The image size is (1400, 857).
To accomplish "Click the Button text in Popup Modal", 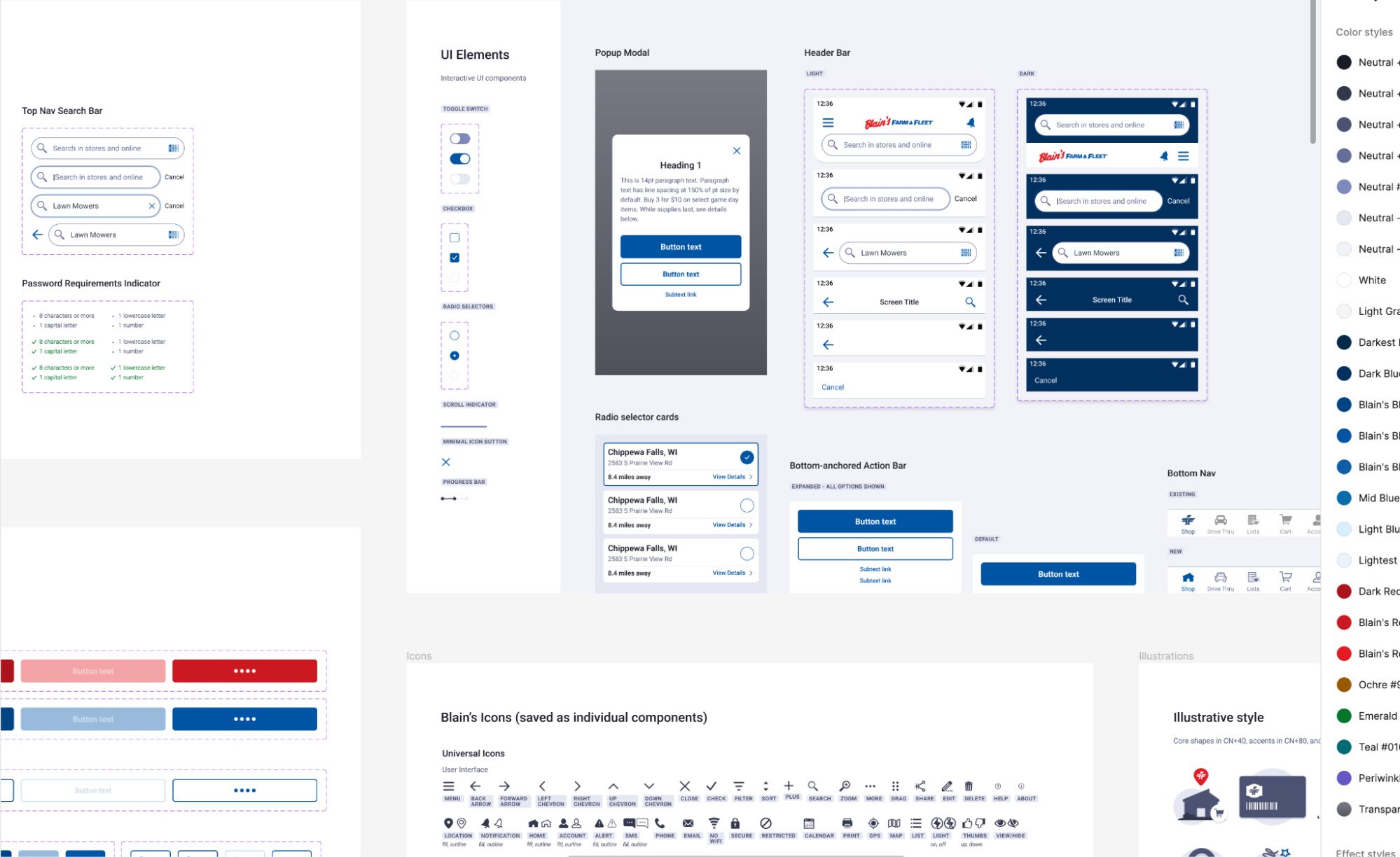I will tap(680, 246).
